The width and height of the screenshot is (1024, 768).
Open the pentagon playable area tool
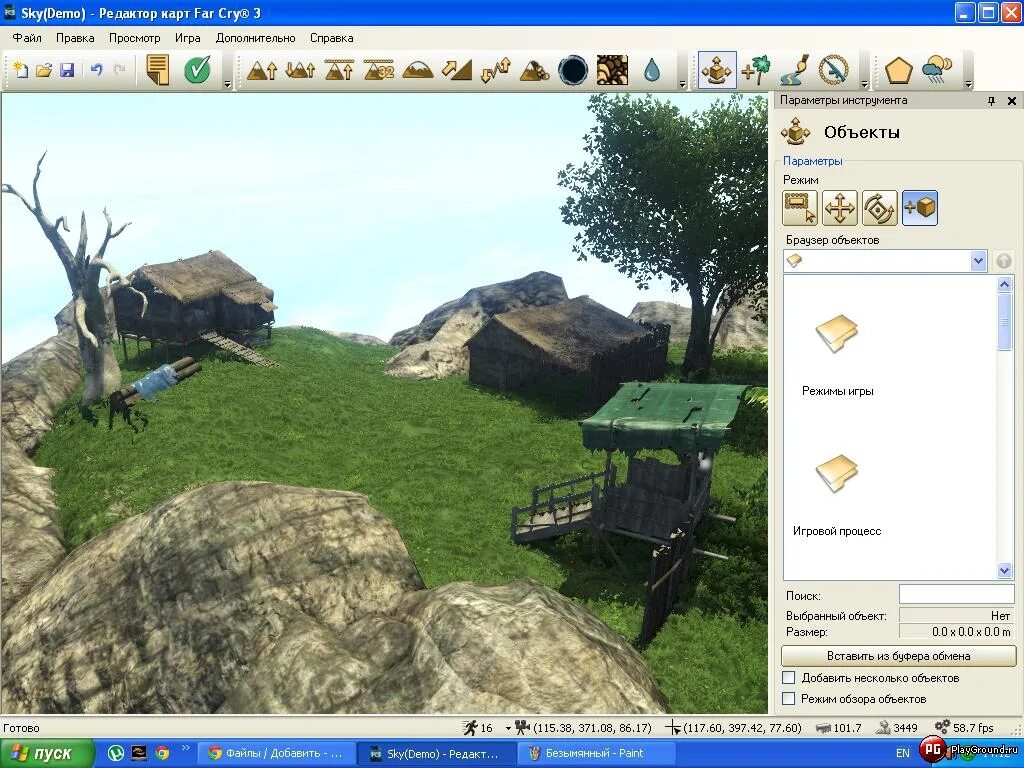click(898, 70)
